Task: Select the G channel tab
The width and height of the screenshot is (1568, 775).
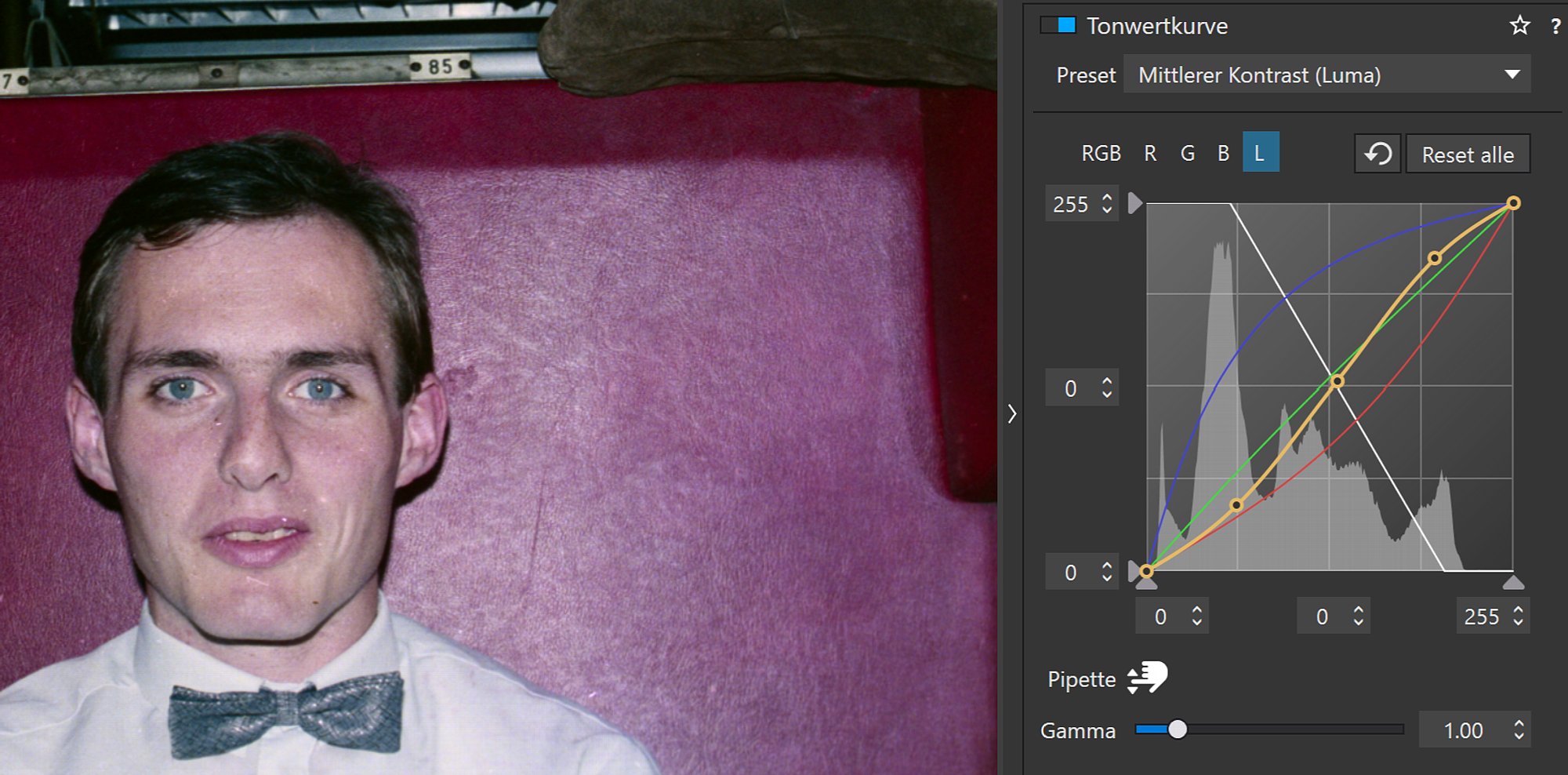Action: [1188, 153]
